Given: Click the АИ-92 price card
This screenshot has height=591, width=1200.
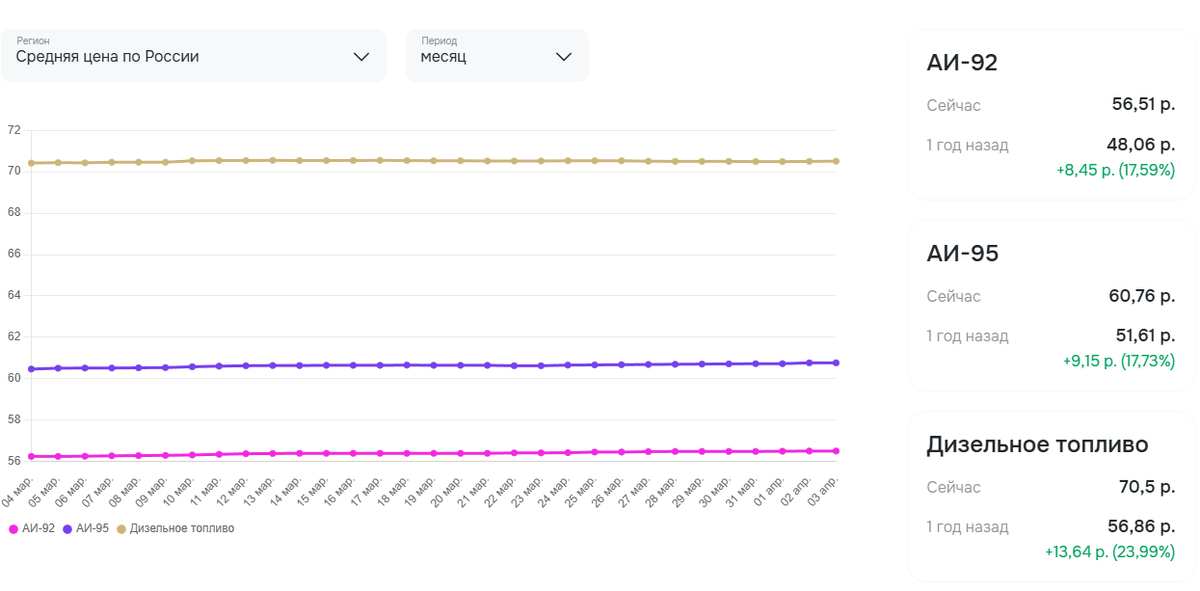Looking at the screenshot, I should (1050, 115).
